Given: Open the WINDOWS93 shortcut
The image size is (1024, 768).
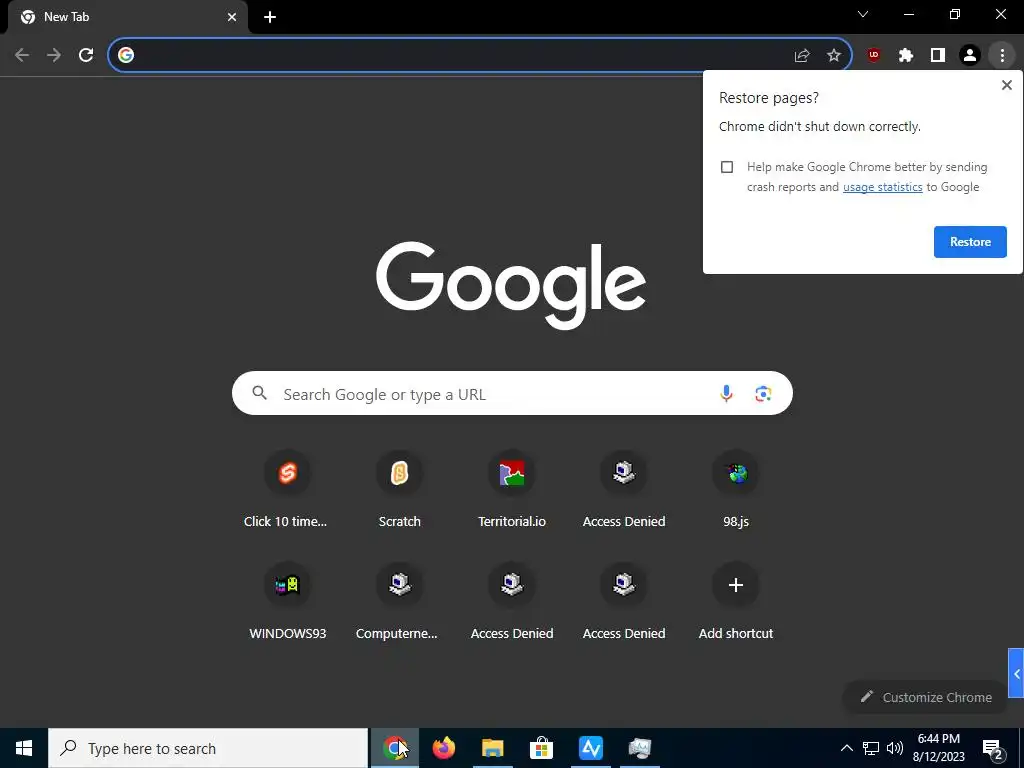Looking at the screenshot, I should click(x=287, y=601).
